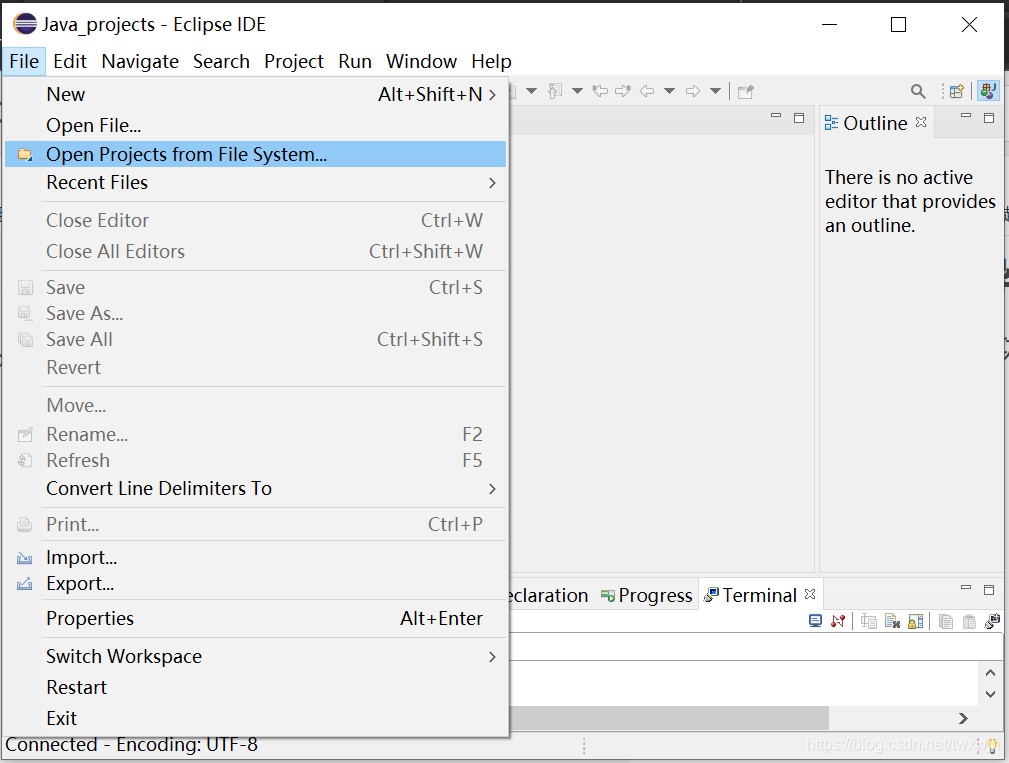The height and width of the screenshot is (763, 1009).
Task: Select Restart from File menu
Action: (255, 687)
